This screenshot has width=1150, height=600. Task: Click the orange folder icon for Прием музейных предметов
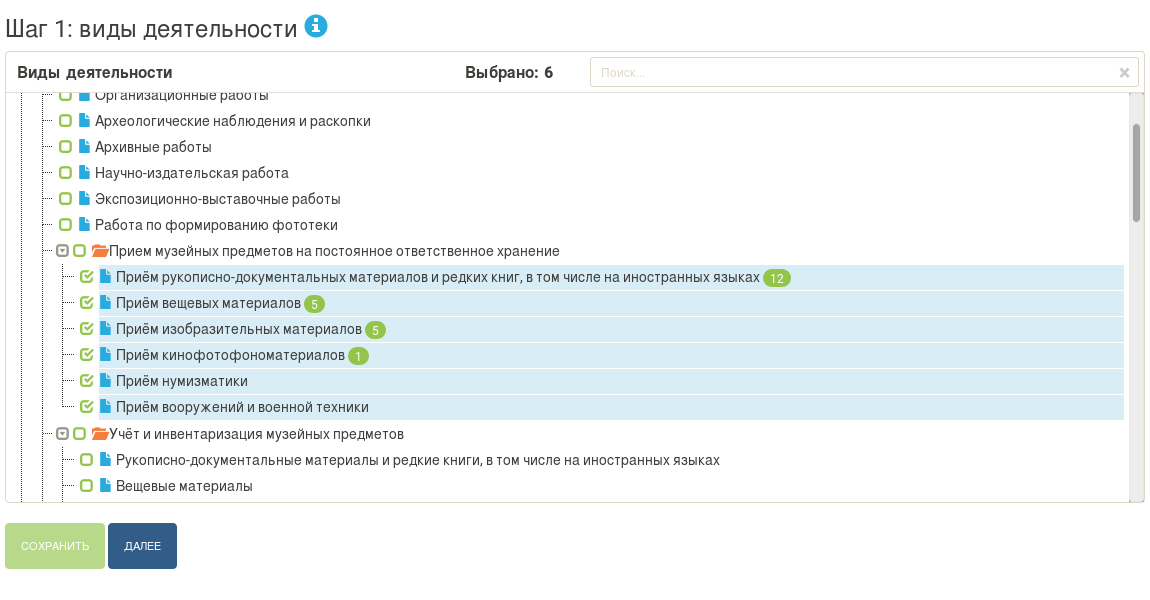(x=99, y=251)
